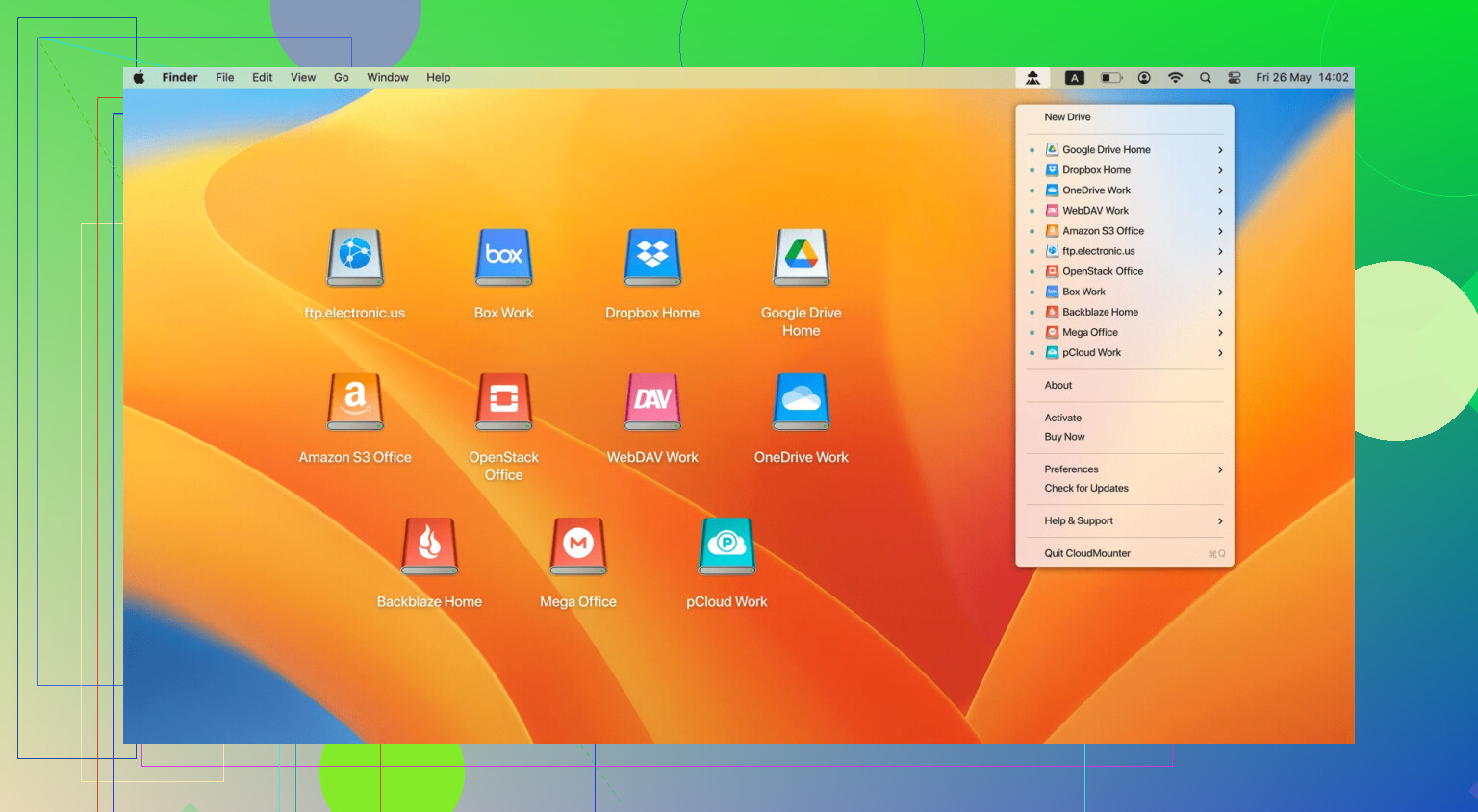Click Dropbox Home entry in dropdown menu
This screenshot has width=1478, height=812.
1125,170
